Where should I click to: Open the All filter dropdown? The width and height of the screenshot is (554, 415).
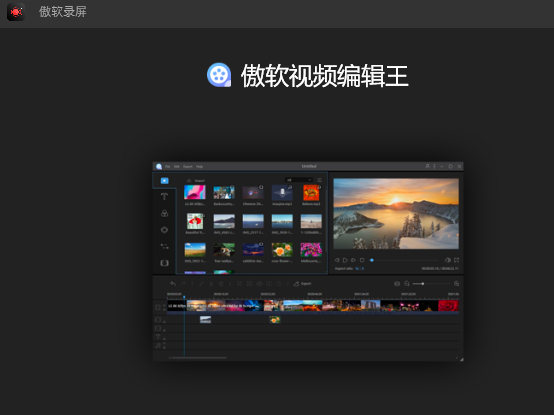(299, 180)
